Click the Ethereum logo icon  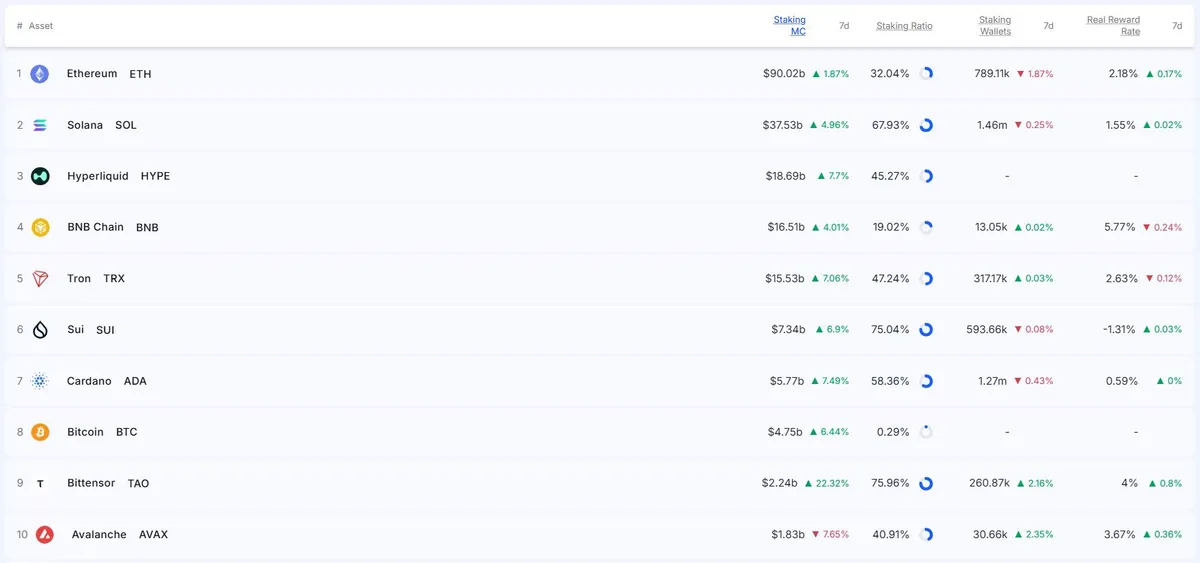[40, 74]
